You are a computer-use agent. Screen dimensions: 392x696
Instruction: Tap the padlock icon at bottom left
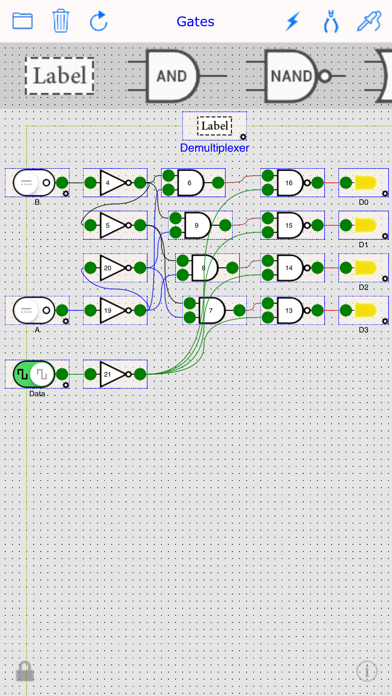(x=25, y=671)
